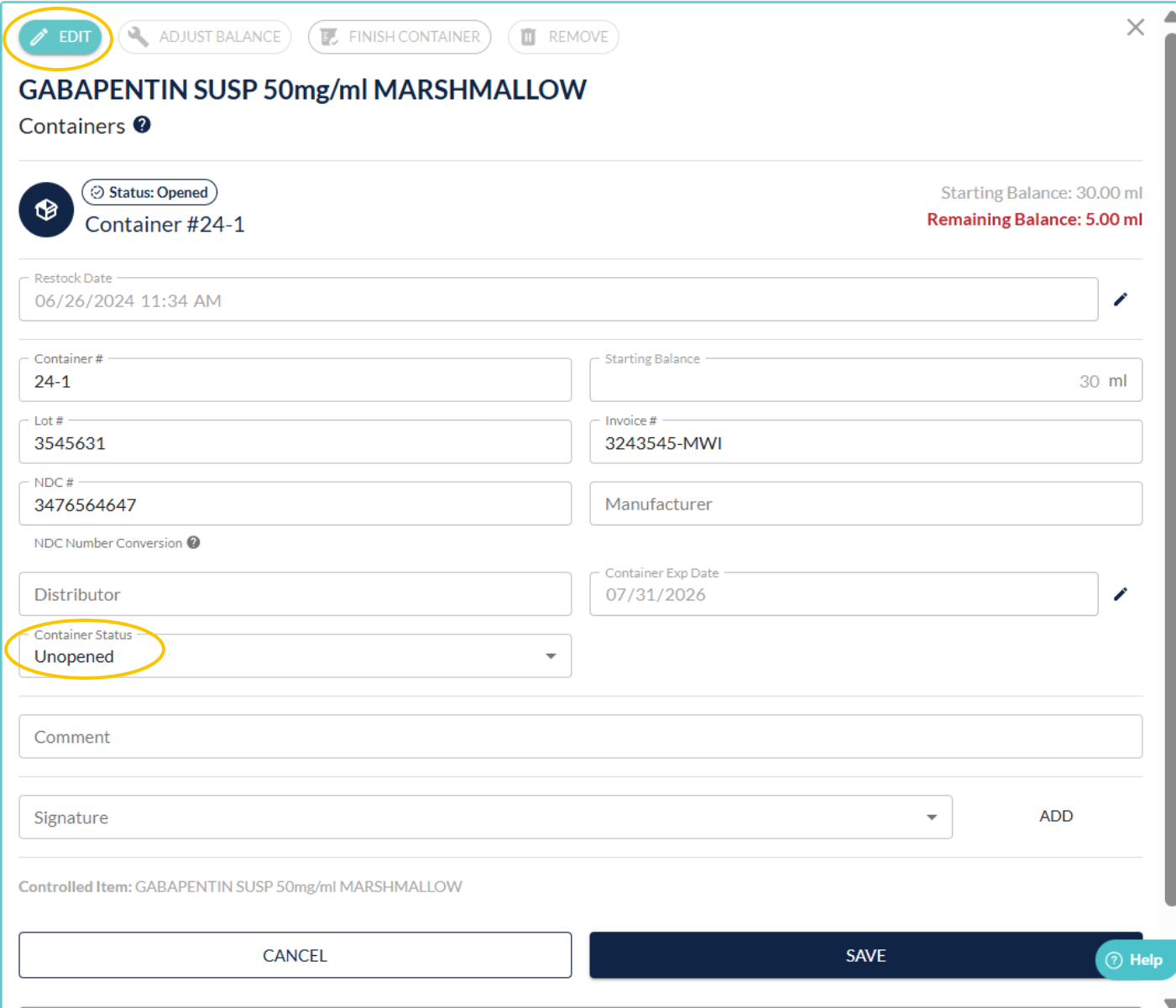This screenshot has height=1008, width=1176.
Task: Open the Container Status dropdown
Action: 295,656
